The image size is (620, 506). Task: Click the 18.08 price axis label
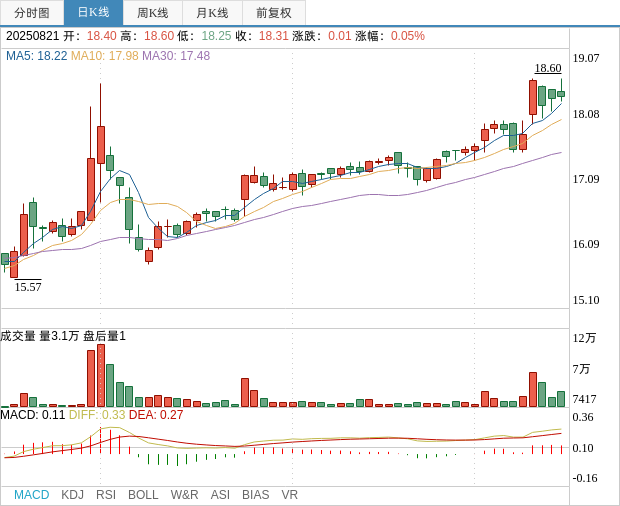click(586, 114)
